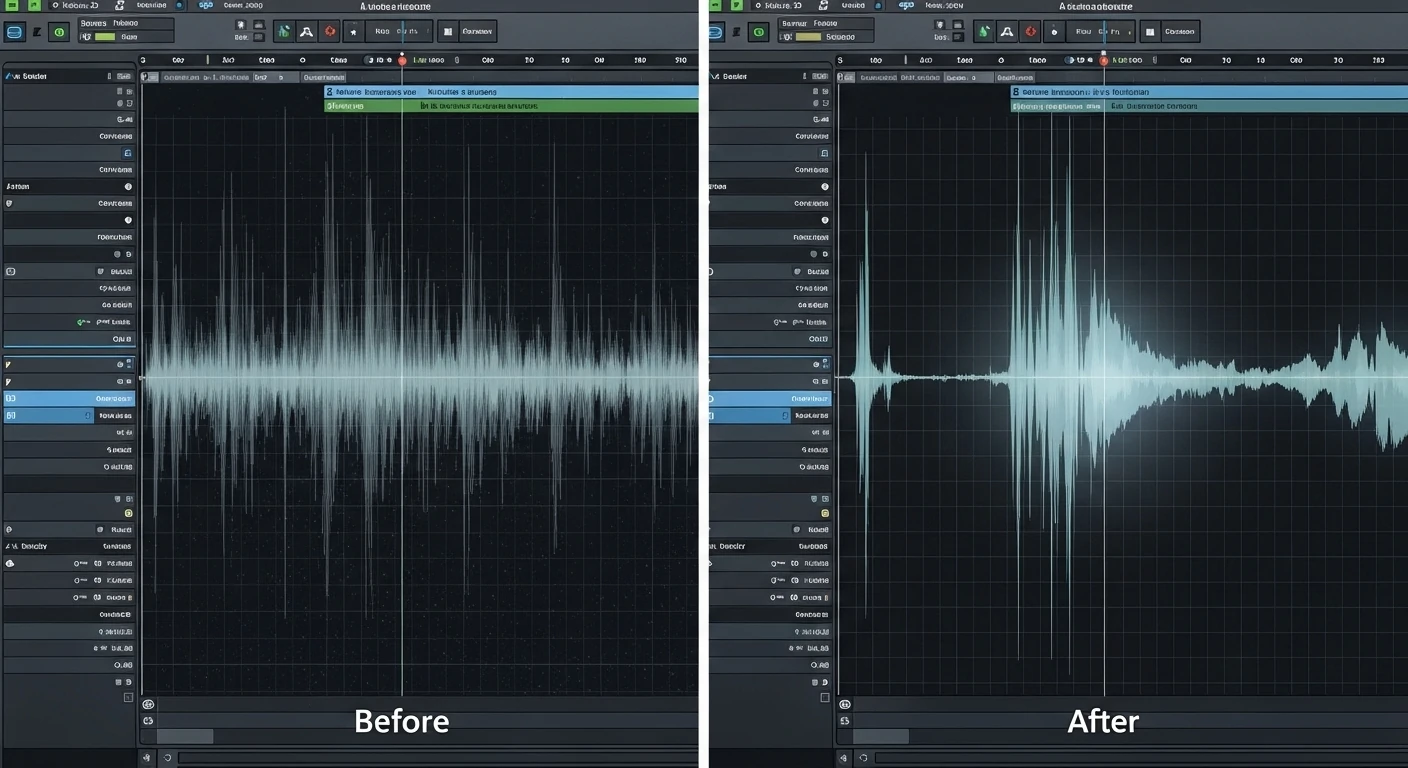Click the red playhead marker on After timeline
The height and width of the screenshot is (768, 1408).
click(x=1104, y=60)
